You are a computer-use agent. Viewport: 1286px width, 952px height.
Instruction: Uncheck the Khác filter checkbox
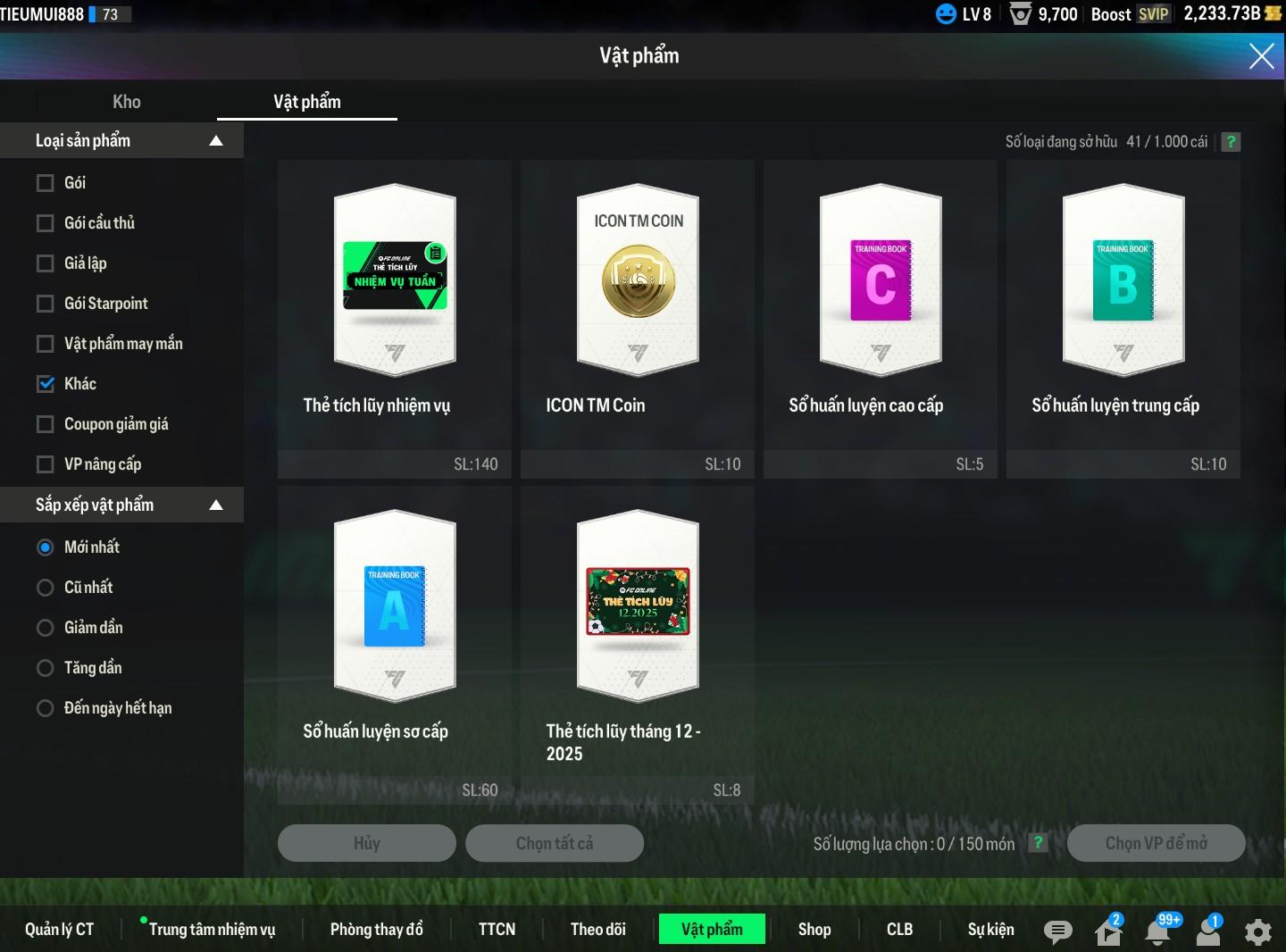point(46,384)
